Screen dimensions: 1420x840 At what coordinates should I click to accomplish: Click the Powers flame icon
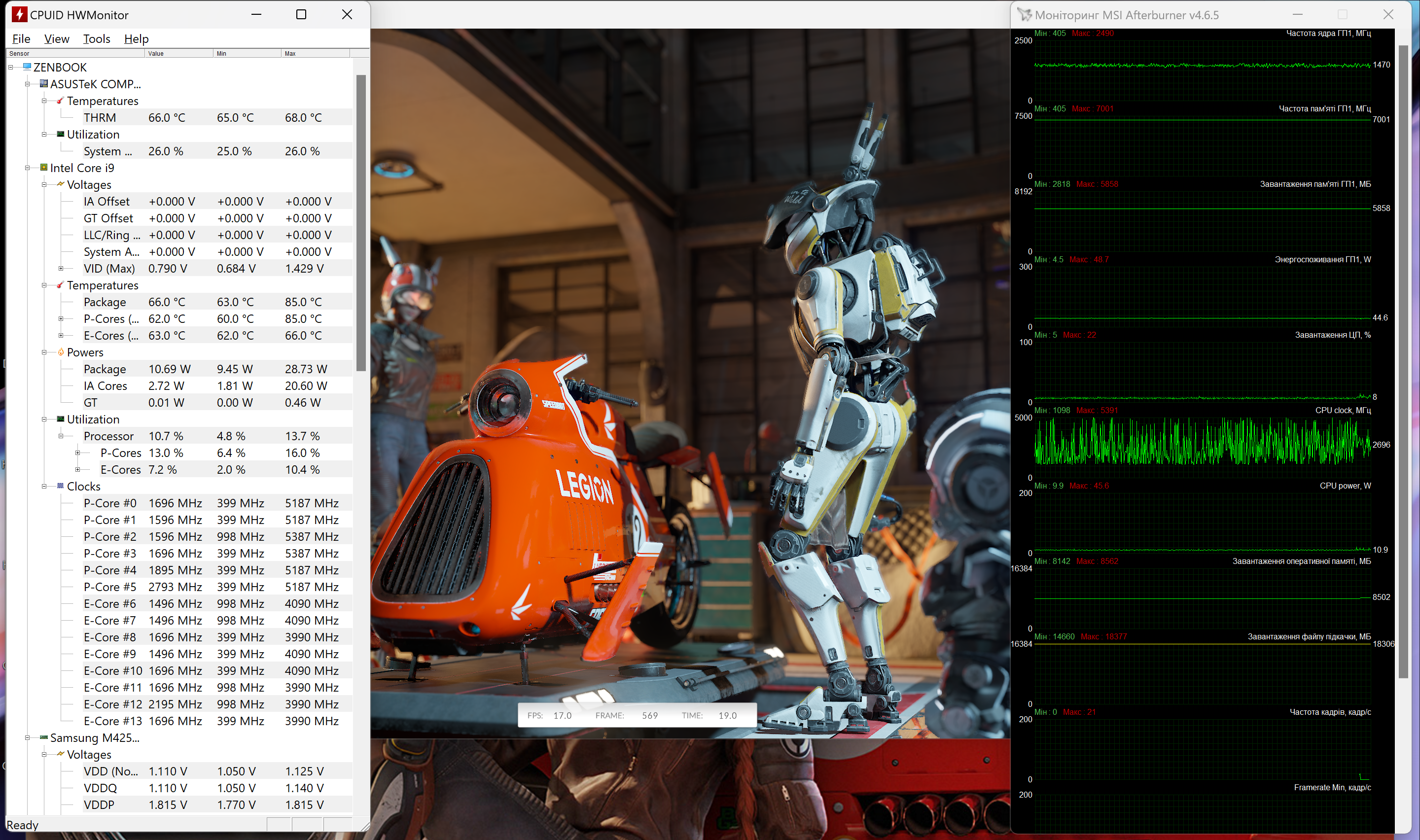(x=61, y=352)
